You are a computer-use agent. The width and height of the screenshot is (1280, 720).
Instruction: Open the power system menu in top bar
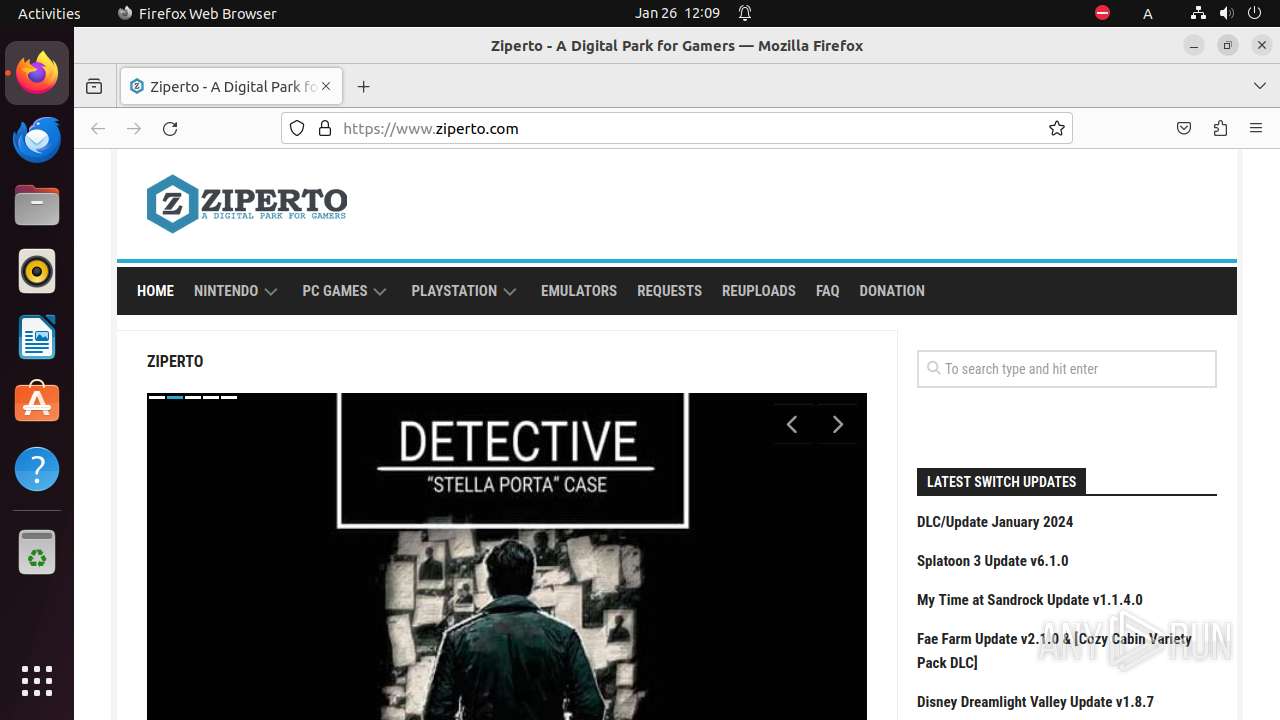coord(1254,13)
